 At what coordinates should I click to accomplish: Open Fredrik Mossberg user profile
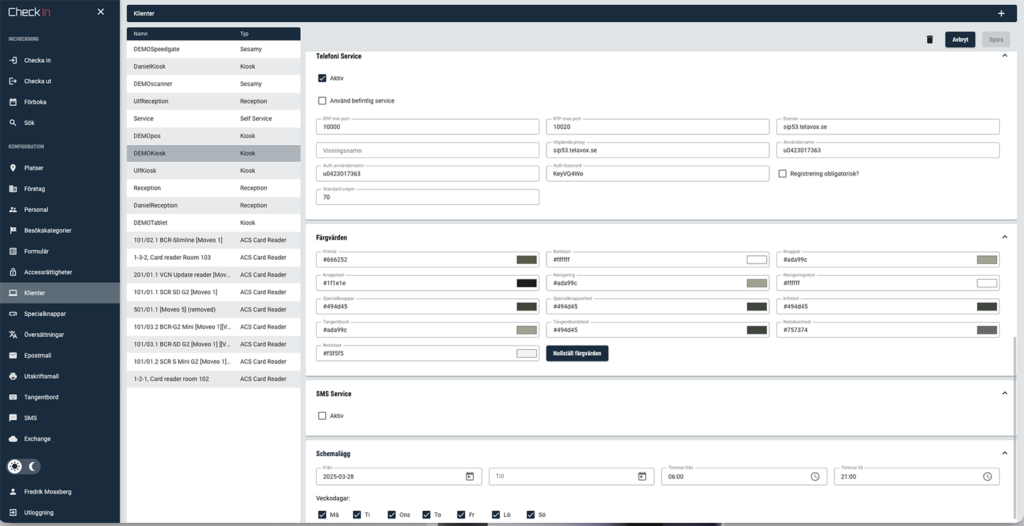(59, 491)
